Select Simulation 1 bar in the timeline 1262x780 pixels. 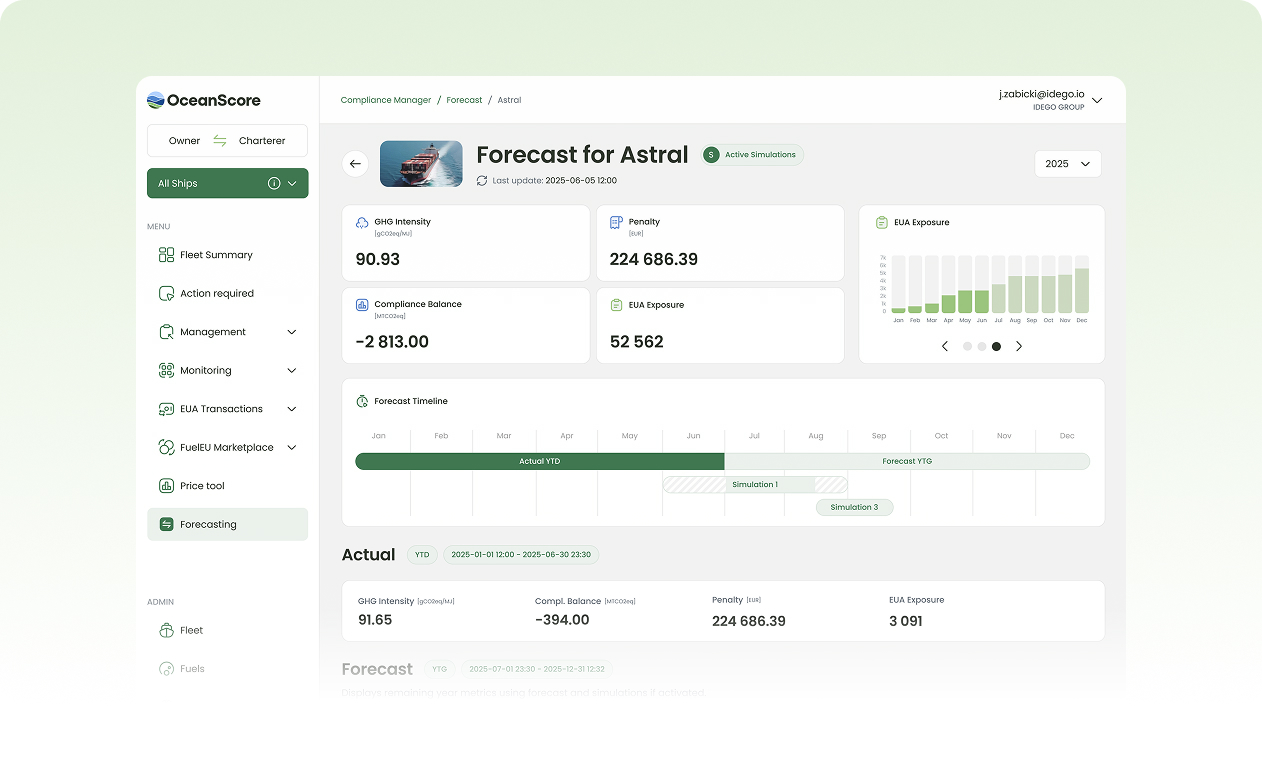click(754, 485)
